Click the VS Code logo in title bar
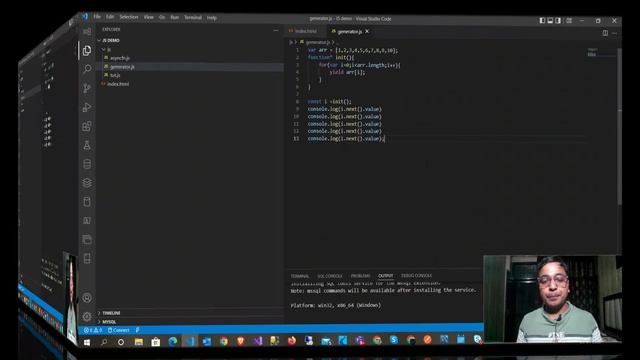Screen dimensions: 640x360 pyautogui.click(x=84, y=16)
